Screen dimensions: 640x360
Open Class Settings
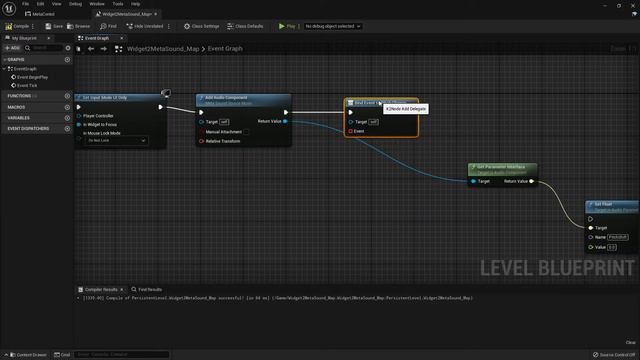point(201,26)
